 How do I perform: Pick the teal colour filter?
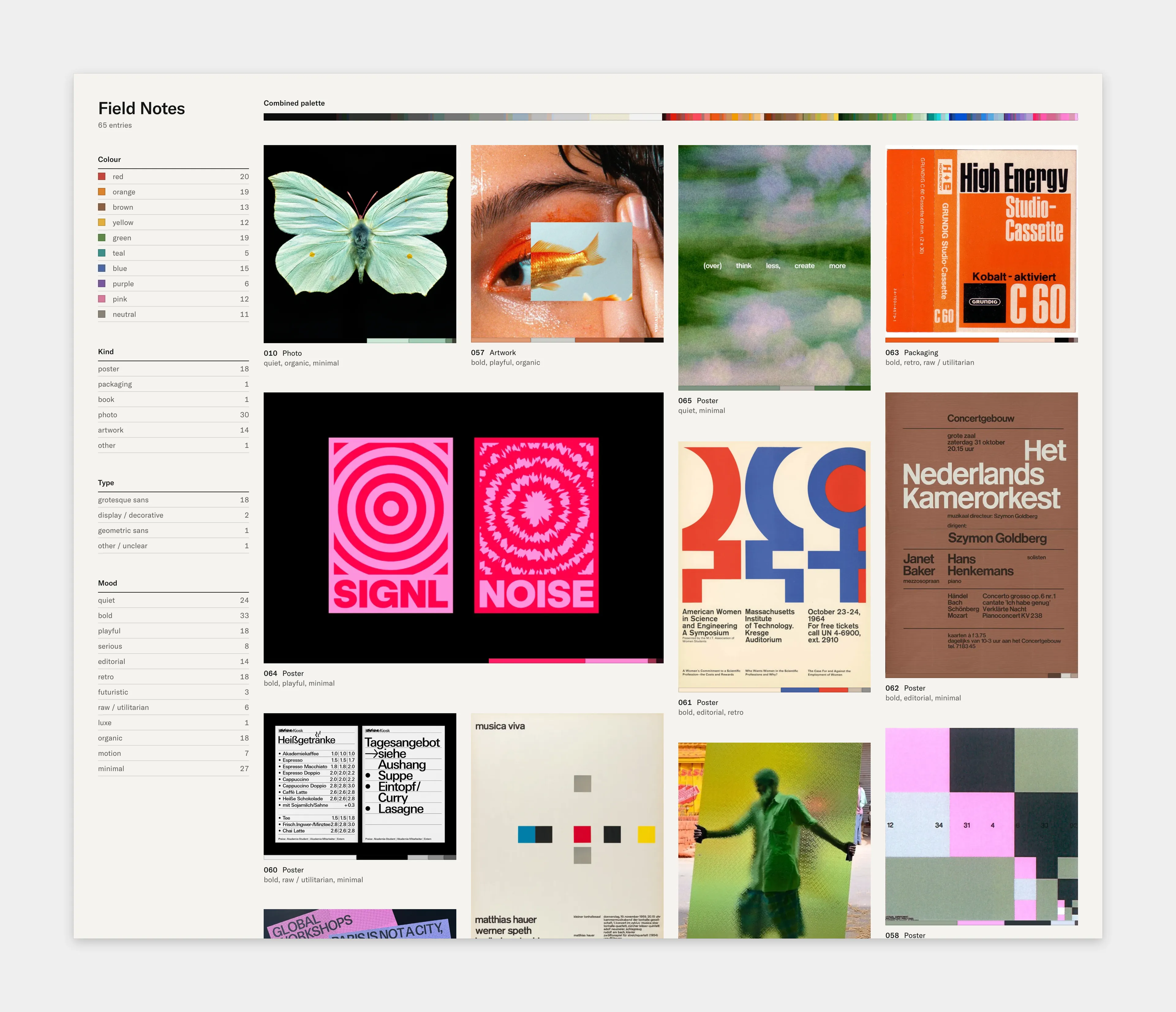pyautogui.click(x=173, y=253)
